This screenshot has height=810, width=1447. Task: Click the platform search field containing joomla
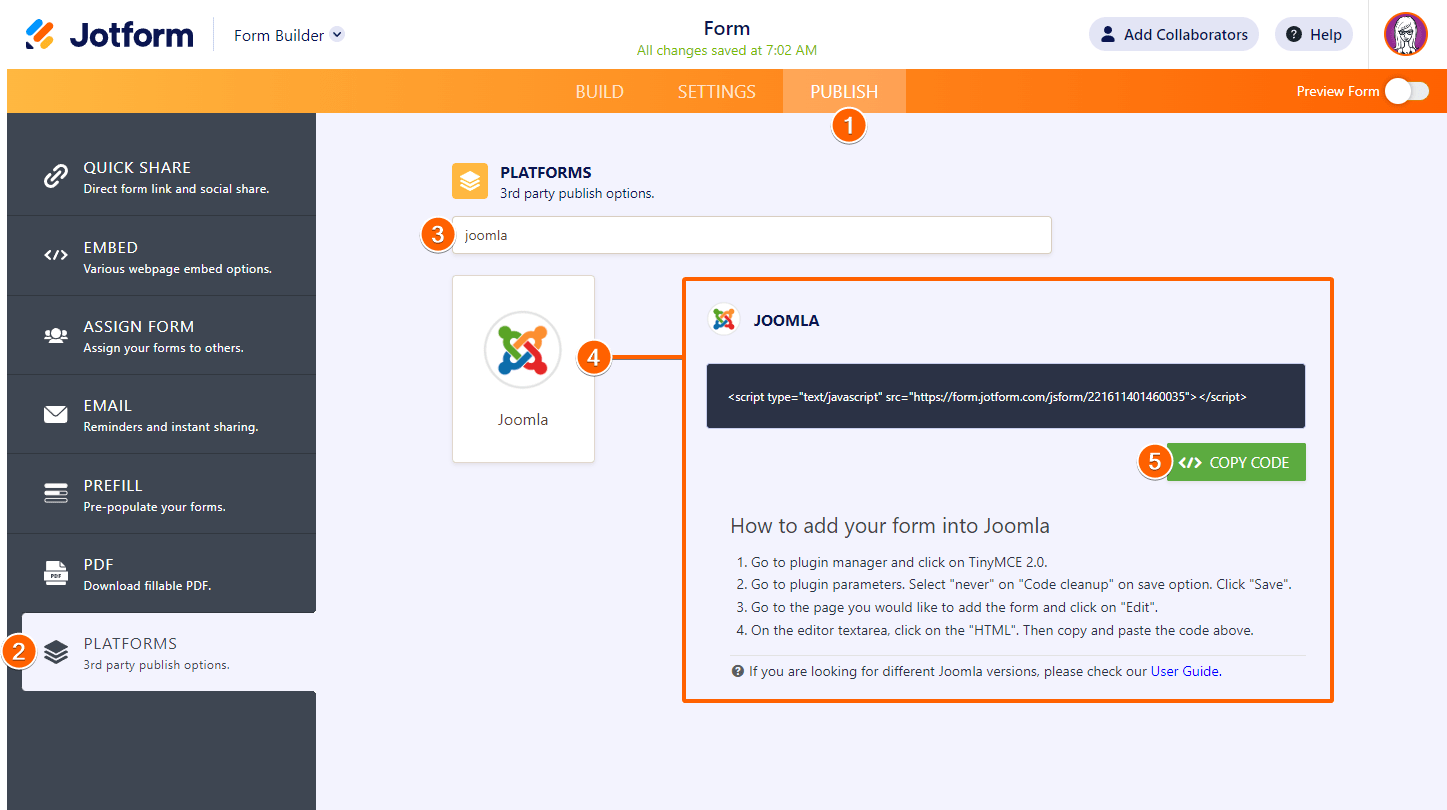(752, 235)
